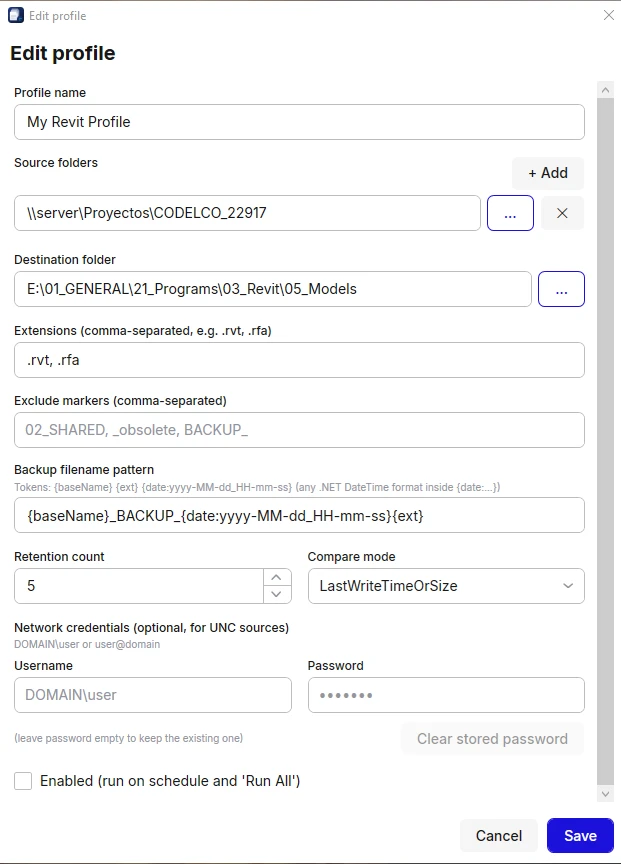Click the vertical scrollbar thumb
Viewport: 621px width, 864px height.
606,441
